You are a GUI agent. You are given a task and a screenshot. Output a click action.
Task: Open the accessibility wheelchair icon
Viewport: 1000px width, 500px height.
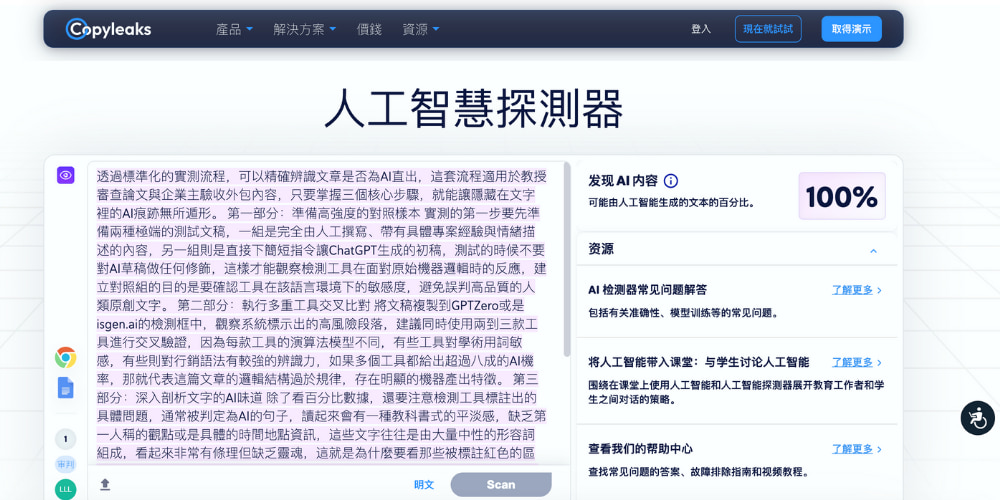click(978, 418)
